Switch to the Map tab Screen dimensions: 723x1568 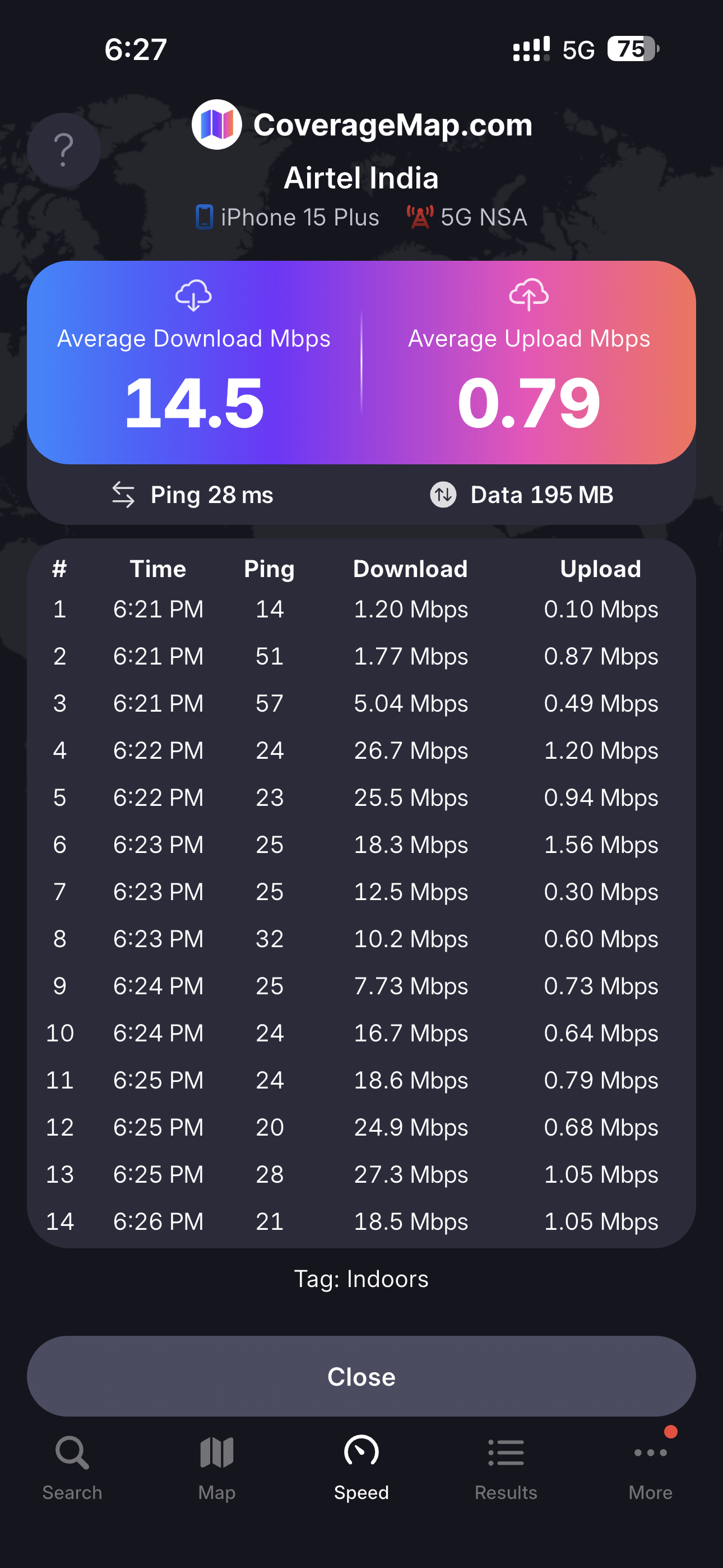click(x=217, y=1468)
